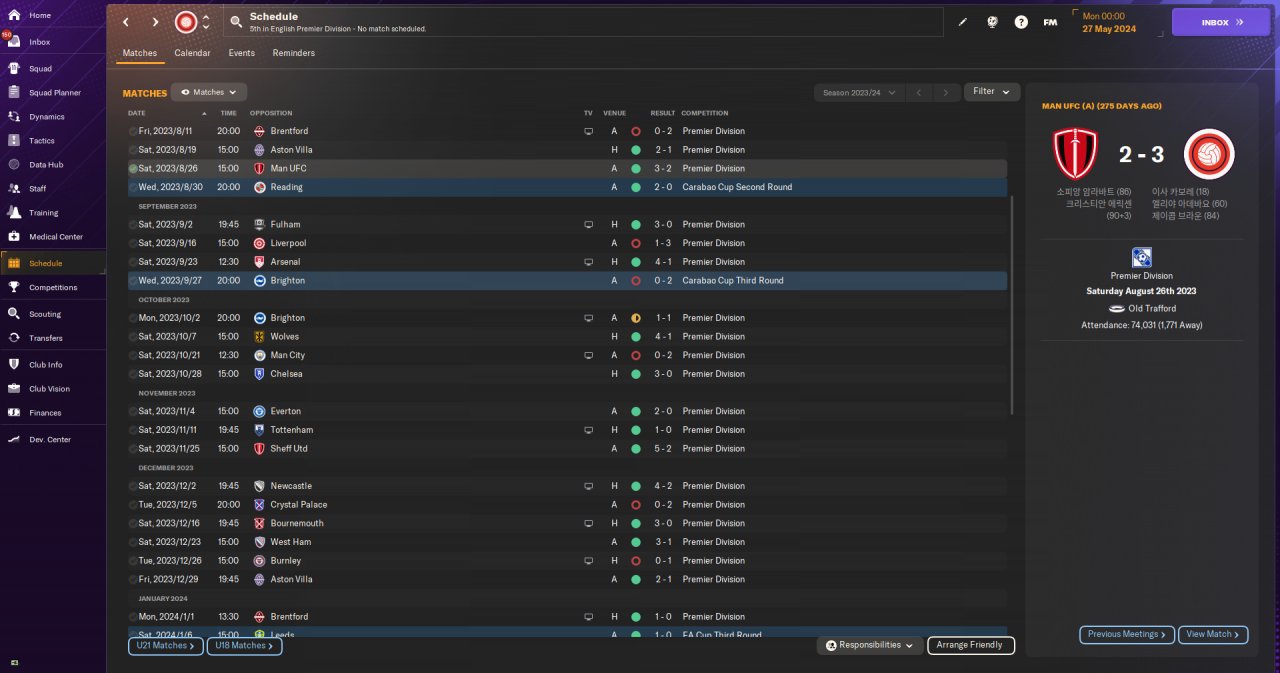Open the help question mark icon
This screenshot has width=1280, height=673.
coord(1021,22)
